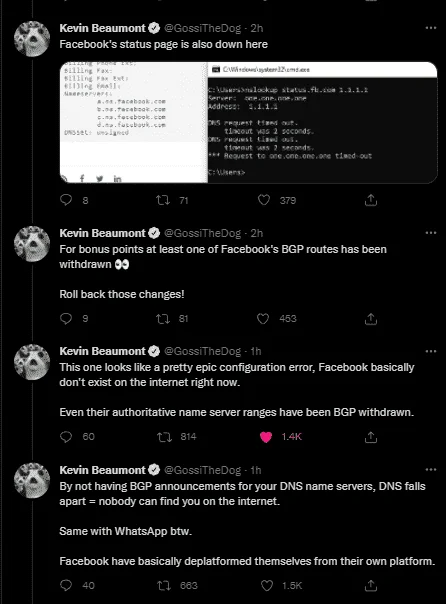446x604 pixels.
Task: Reply to the tweet with 60 replies
Action: [66, 437]
